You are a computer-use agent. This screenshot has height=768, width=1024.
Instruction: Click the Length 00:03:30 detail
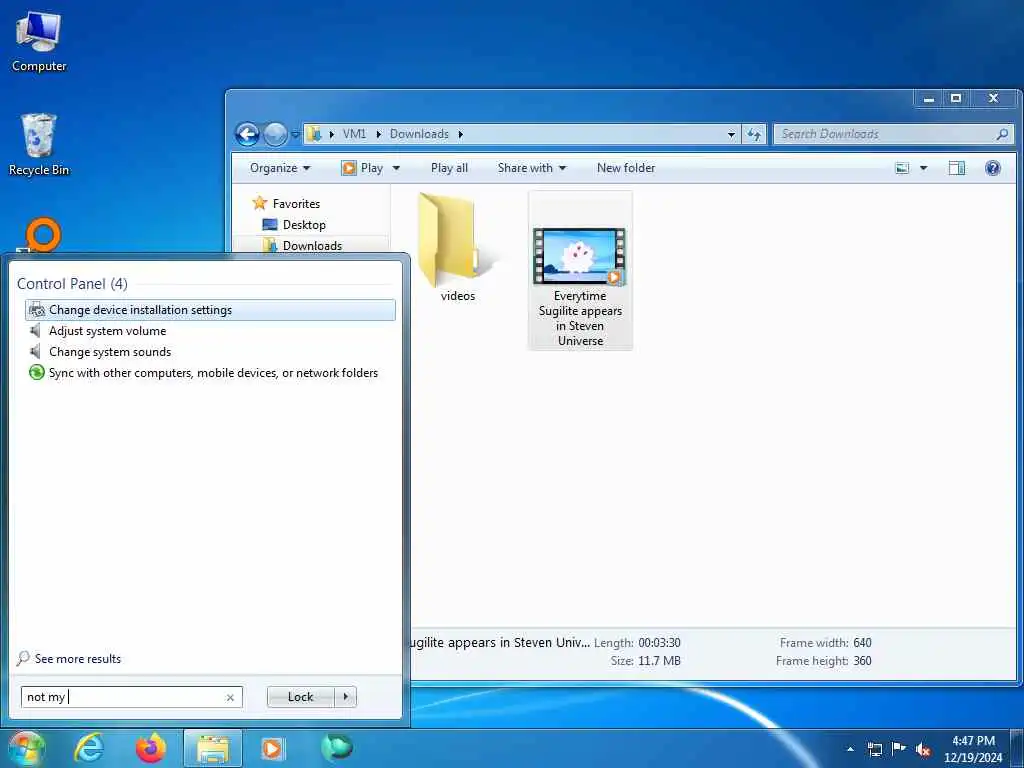[637, 643]
